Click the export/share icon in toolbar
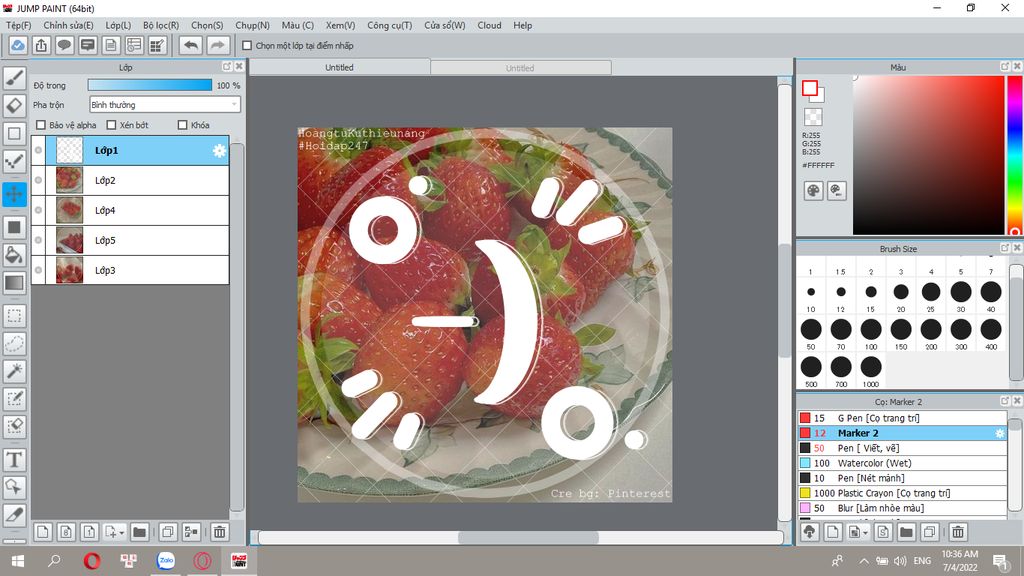This screenshot has height=576, width=1024. tap(41, 45)
